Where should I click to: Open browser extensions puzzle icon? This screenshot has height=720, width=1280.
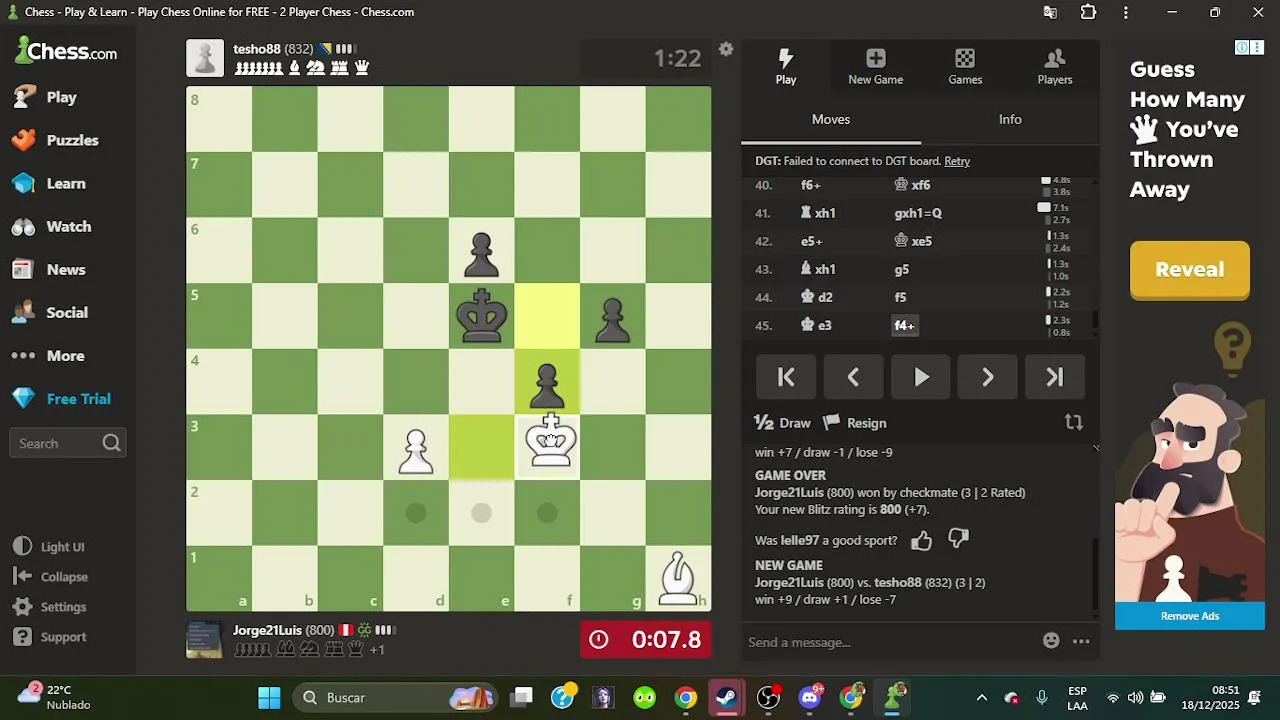(x=1088, y=12)
